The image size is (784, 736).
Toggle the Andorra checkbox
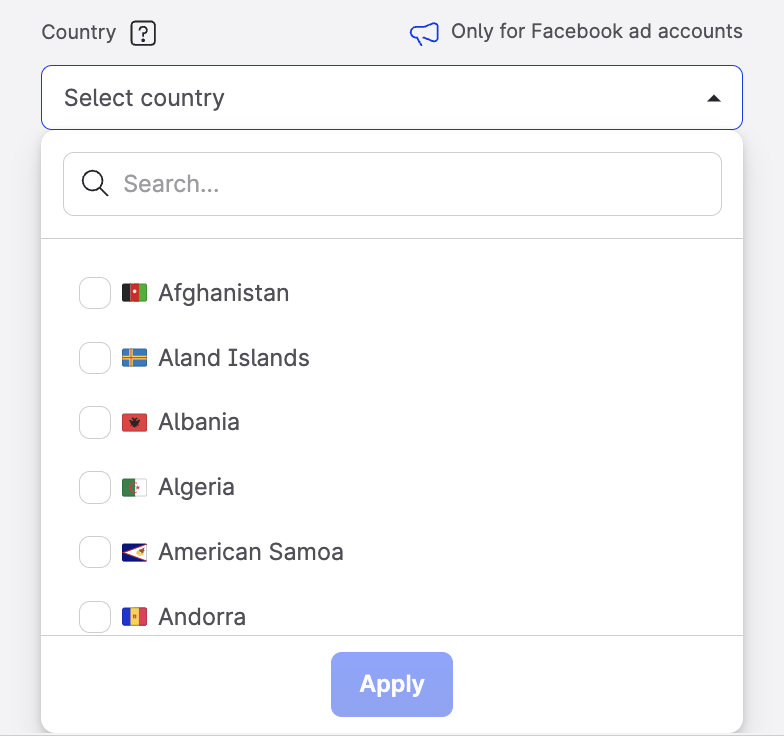pyautogui.click(x=95, y=617)
